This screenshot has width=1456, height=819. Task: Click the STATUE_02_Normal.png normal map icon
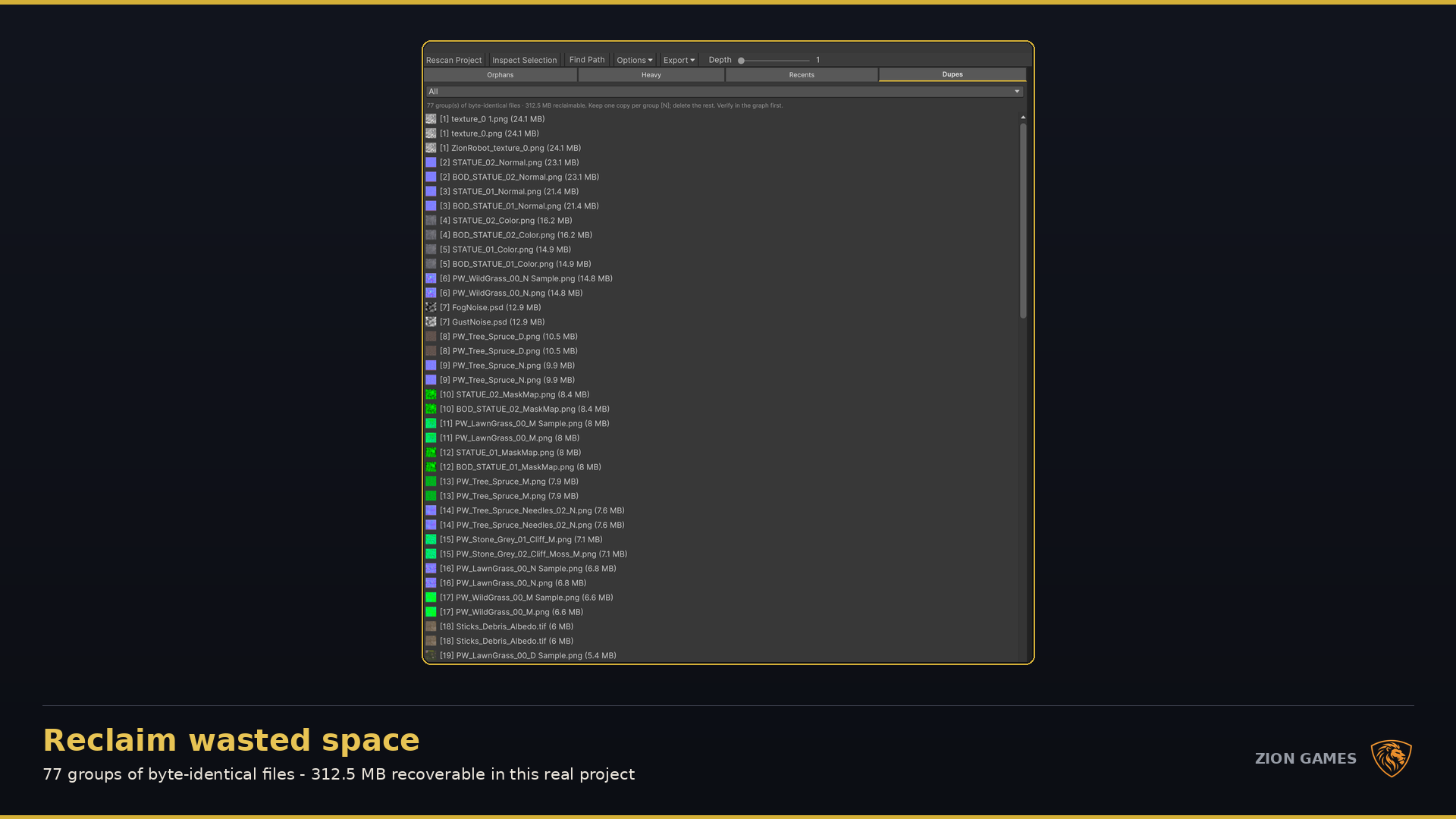(431, 162)
